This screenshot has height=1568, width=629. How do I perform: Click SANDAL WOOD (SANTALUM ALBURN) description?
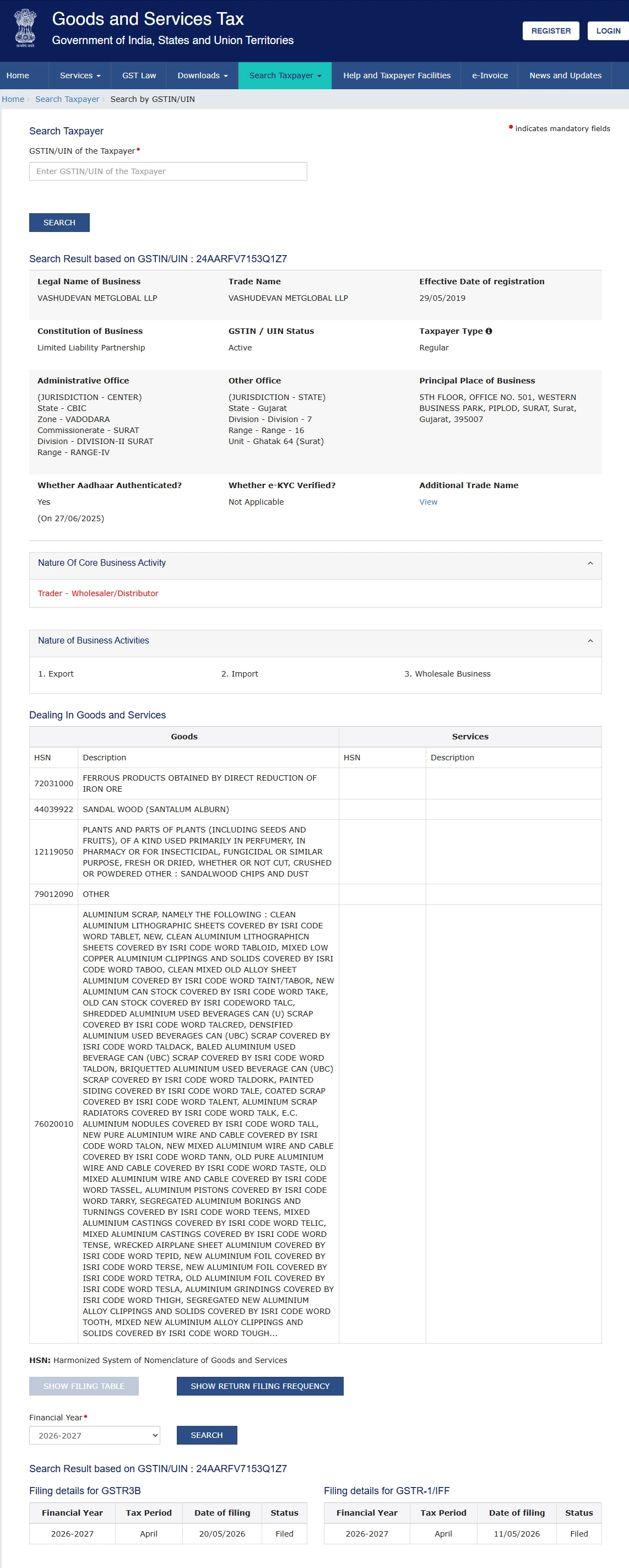(156, 809)
